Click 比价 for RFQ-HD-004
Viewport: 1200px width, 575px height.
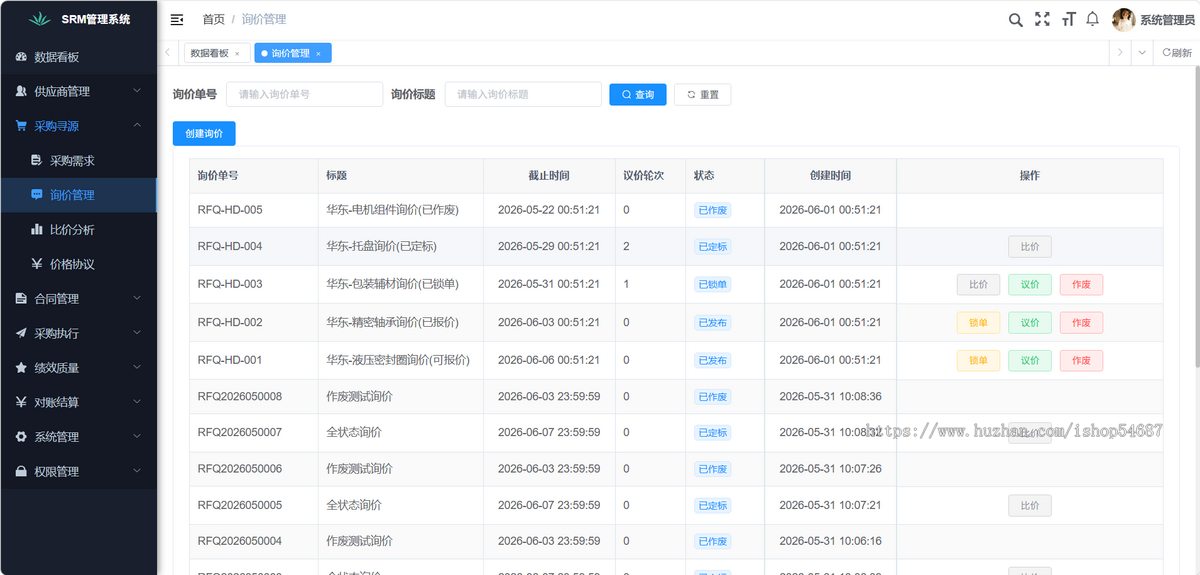point(1029,246)
